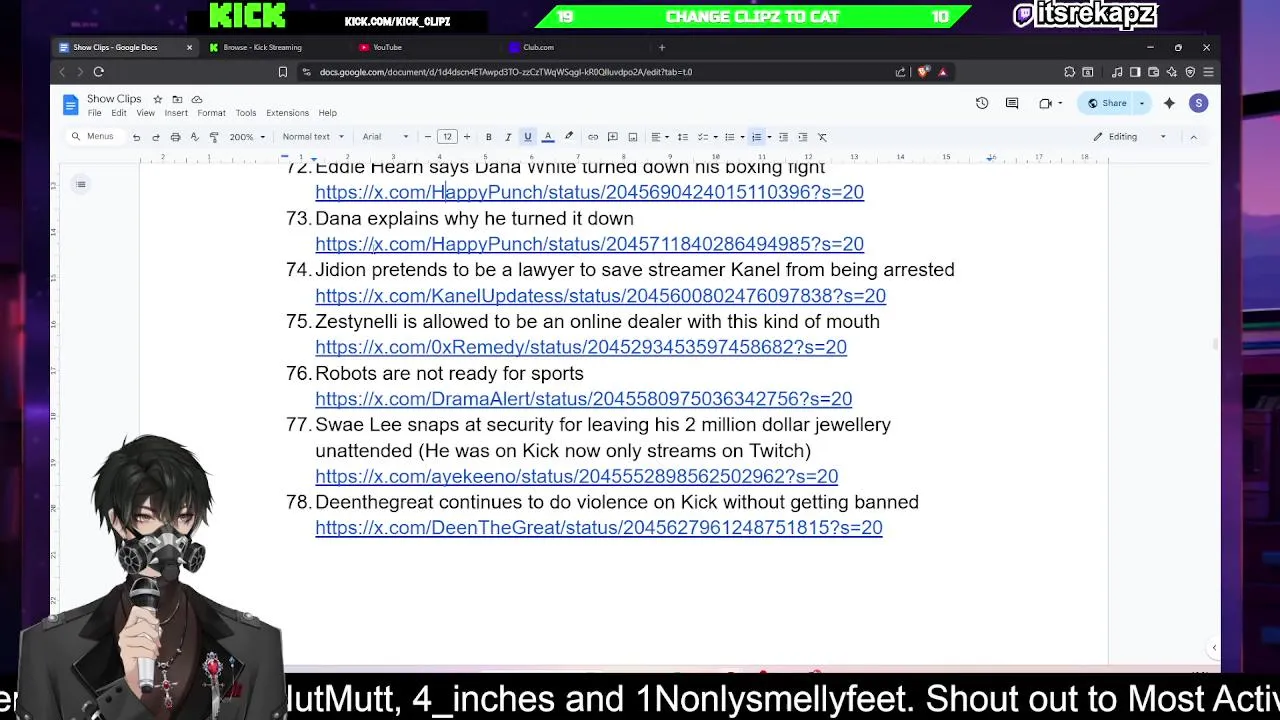Print the document via toolbar icon
Image resolution: width=1280 pixels, height=720 pixels.
pyautogui.click(x=175, y=137)
